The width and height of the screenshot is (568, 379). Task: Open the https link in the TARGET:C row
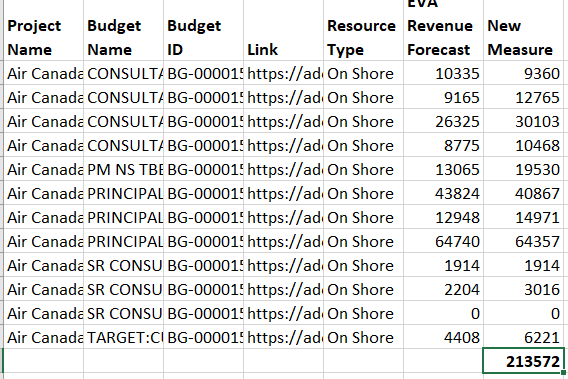point(284,337)
